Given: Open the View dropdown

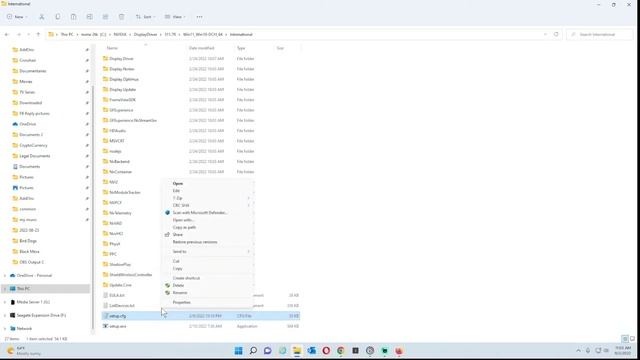Looking at the screenshot, I should [175, 17].
